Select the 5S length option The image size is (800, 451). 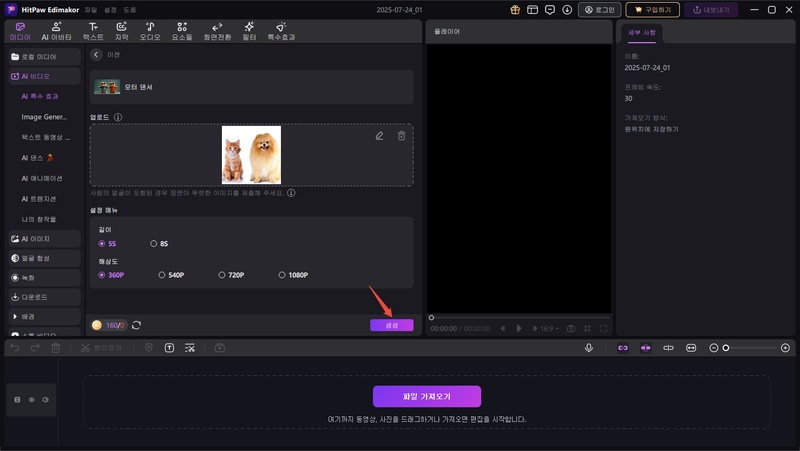[x=107, y=243]
